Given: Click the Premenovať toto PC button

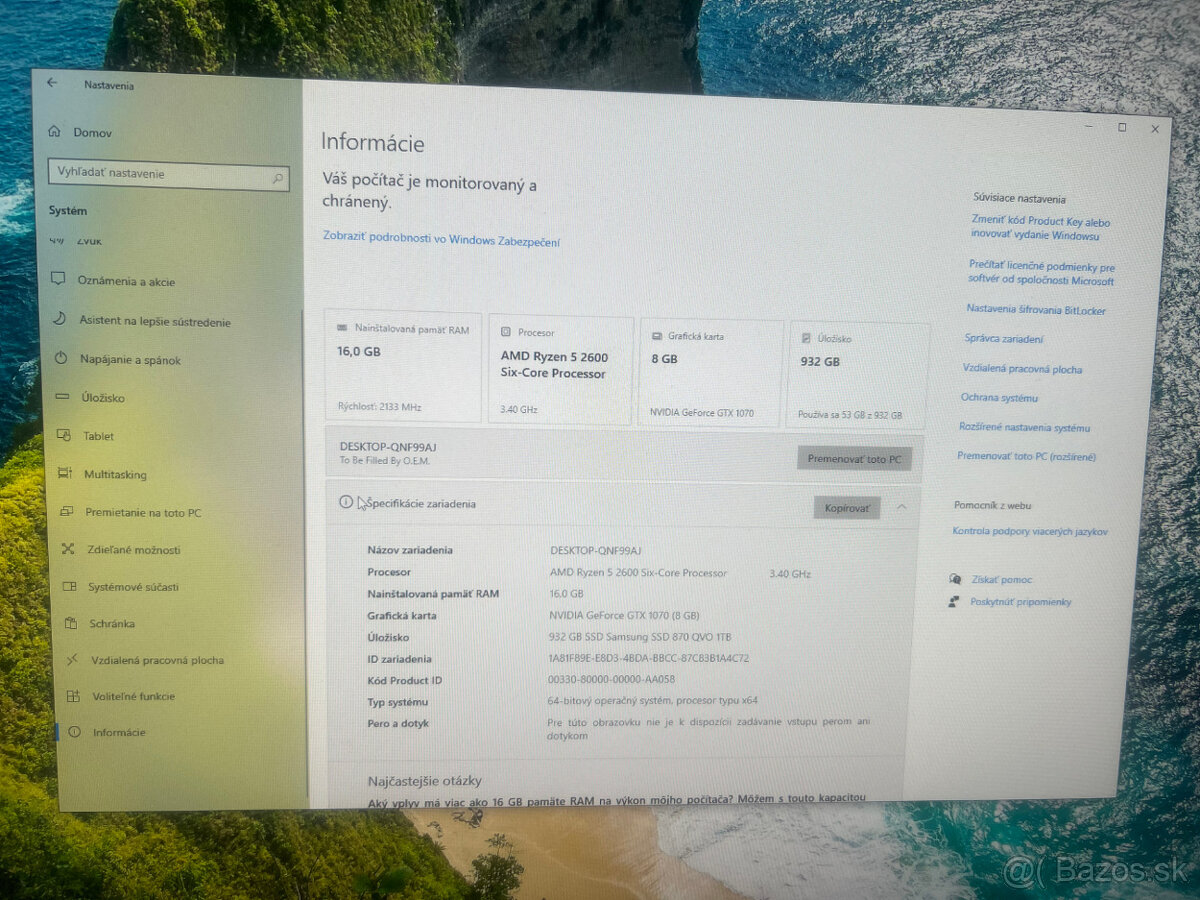Looking at the screenshot, I should click(x=855, y=458).
